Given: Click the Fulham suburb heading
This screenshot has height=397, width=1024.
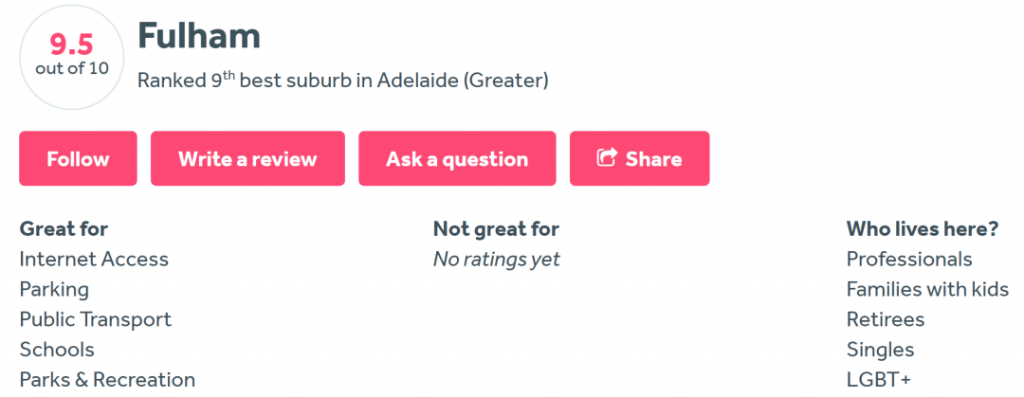Looking at the screenshot, I should pyautogui.click(x=199, y=35).
